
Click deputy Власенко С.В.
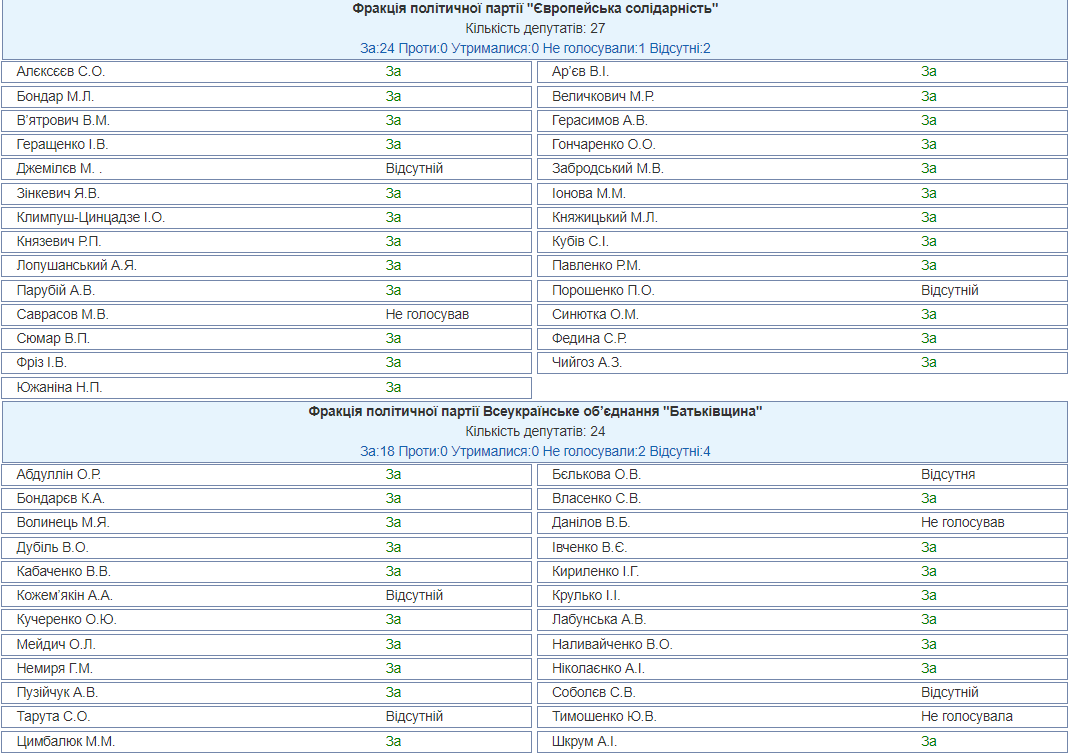pos(596,498)
